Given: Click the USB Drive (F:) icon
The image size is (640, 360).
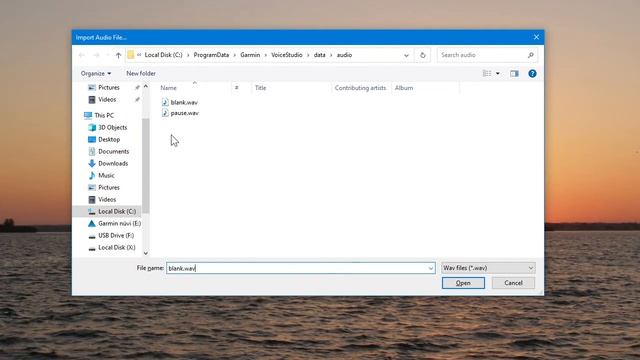Looking at the screenshot, I should click(92, 236).
